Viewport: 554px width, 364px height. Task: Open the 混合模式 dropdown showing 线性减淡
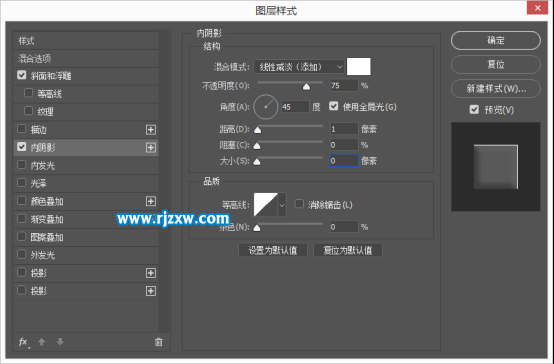point(299,66)
